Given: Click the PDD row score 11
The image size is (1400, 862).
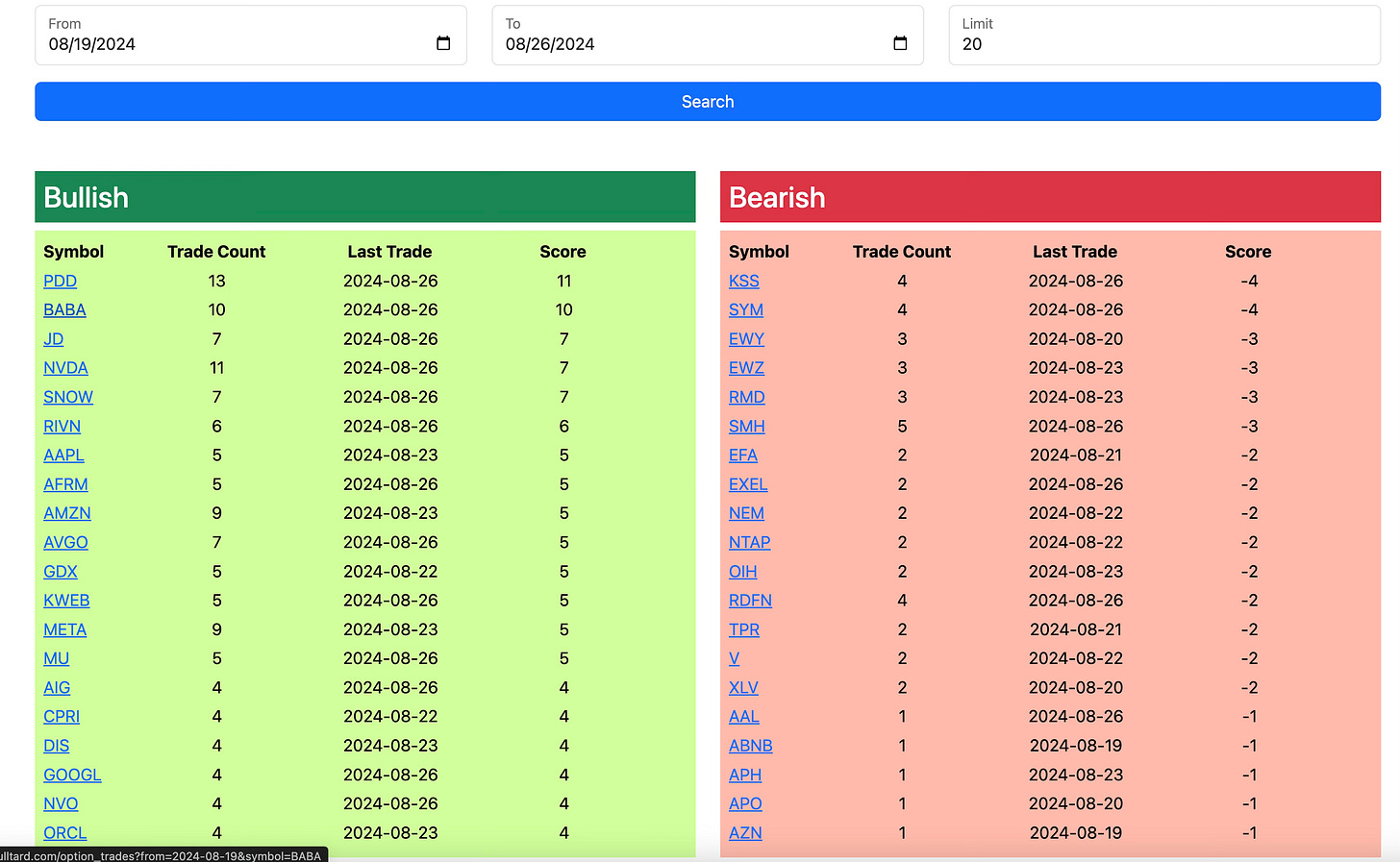Looking at the screenshot, I should click(563, 281).
